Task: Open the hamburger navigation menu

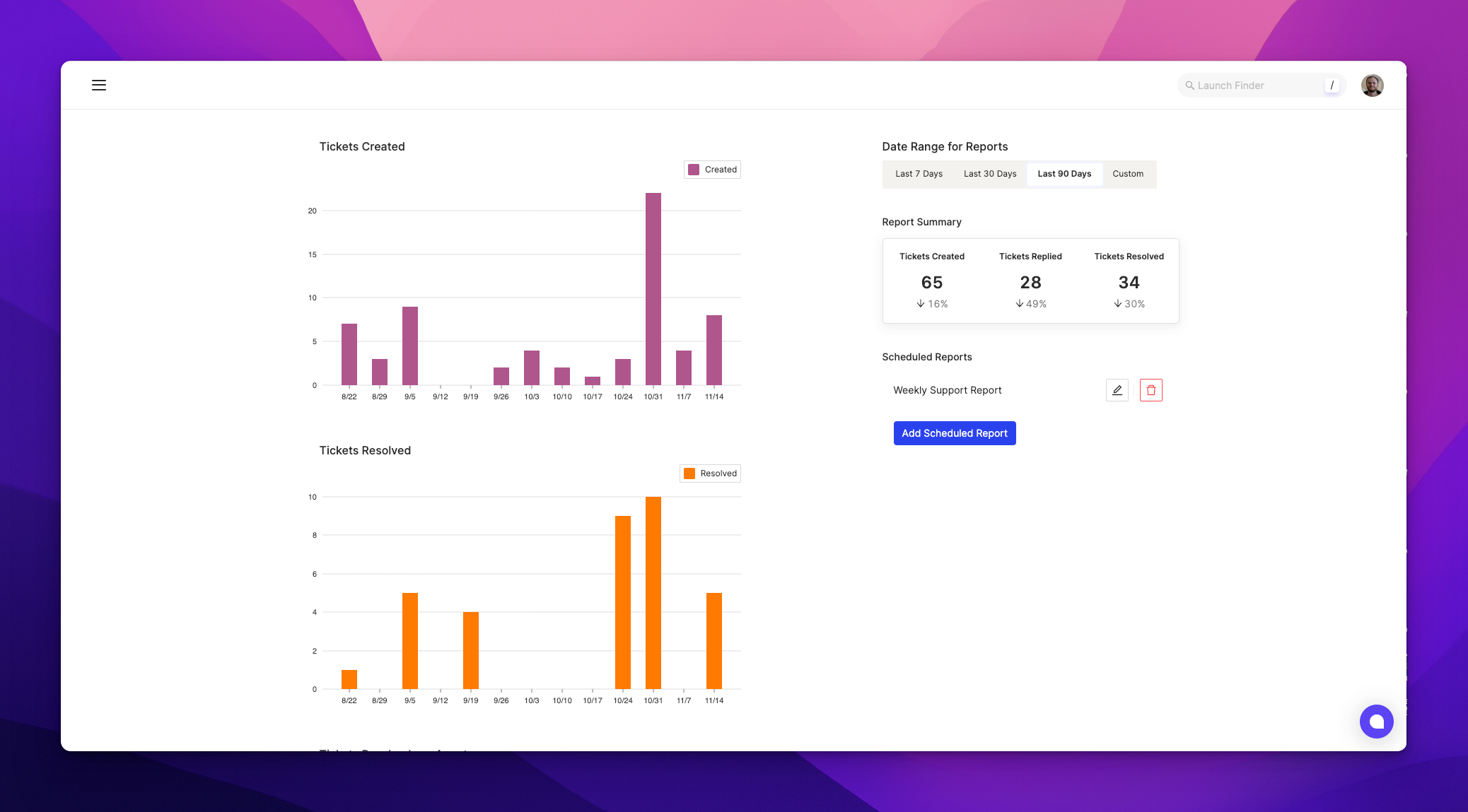Action: (99, 86)
